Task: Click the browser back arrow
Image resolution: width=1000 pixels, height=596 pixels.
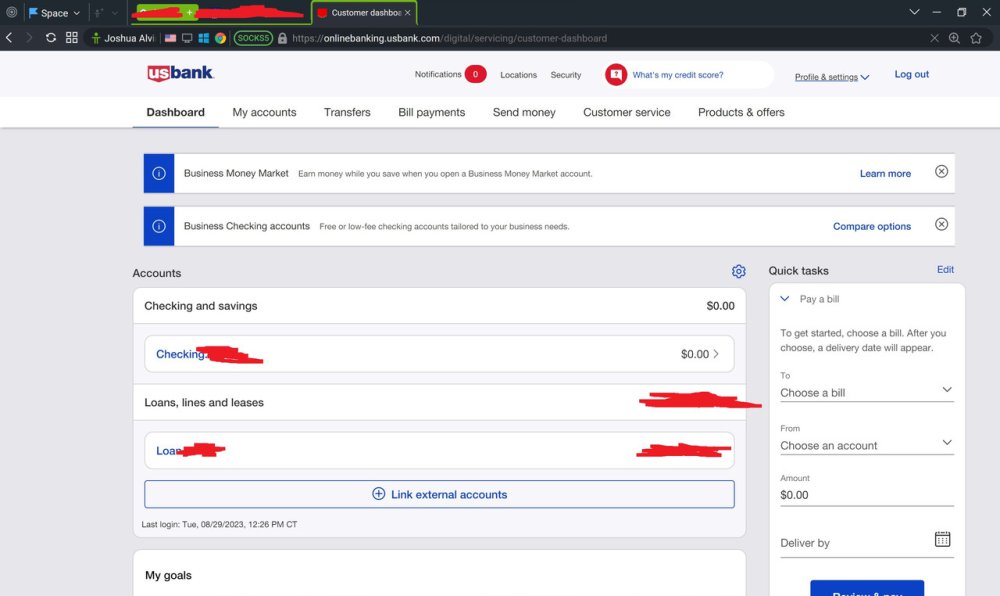Action: point(9,38)
